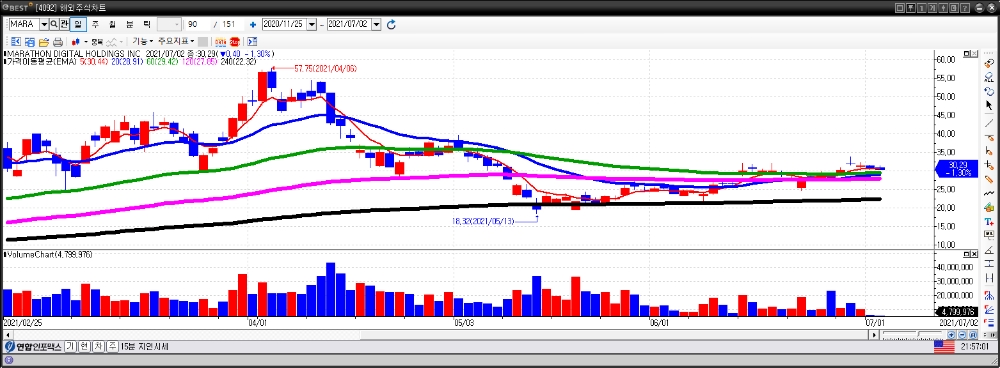Open the end date 2021/07/02 dropdown
The image size is (1000, 368).
[x=376, y=24]
